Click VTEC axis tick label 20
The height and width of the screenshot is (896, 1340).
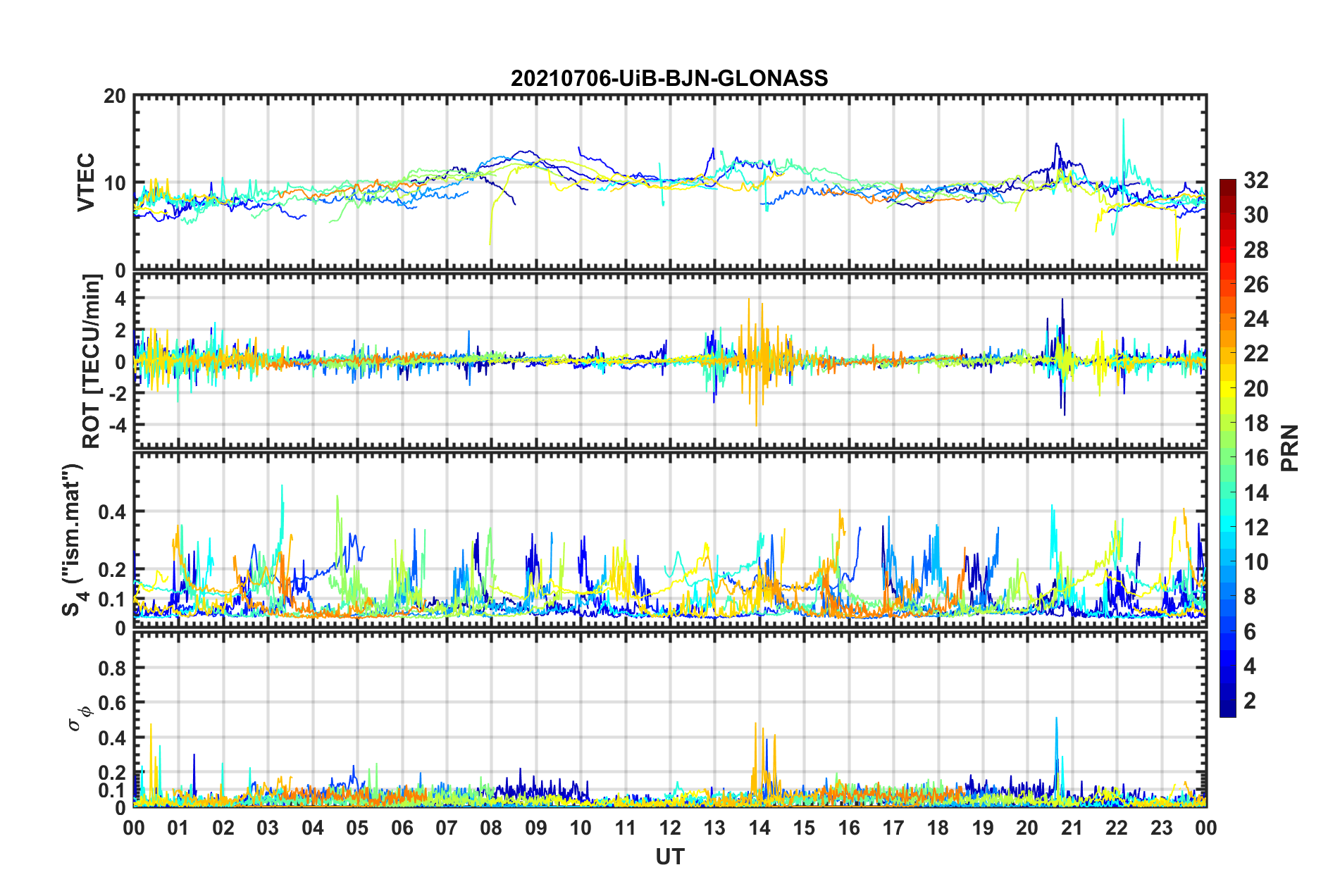pyautogui.click(x=115, y=97)
